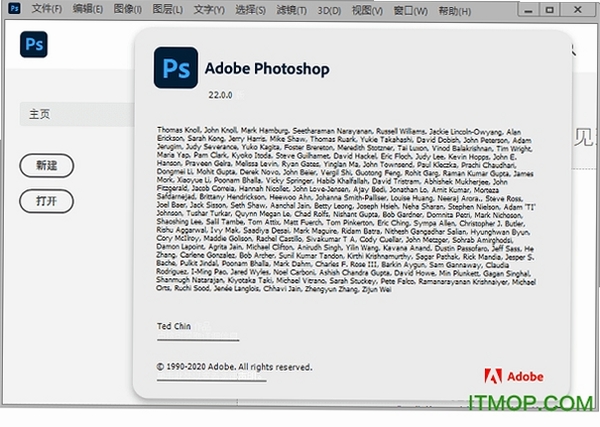Open the 文件(F) menu
Image resolution: width=600 pixels, height=427 pixels.
(x=47, y=8)
